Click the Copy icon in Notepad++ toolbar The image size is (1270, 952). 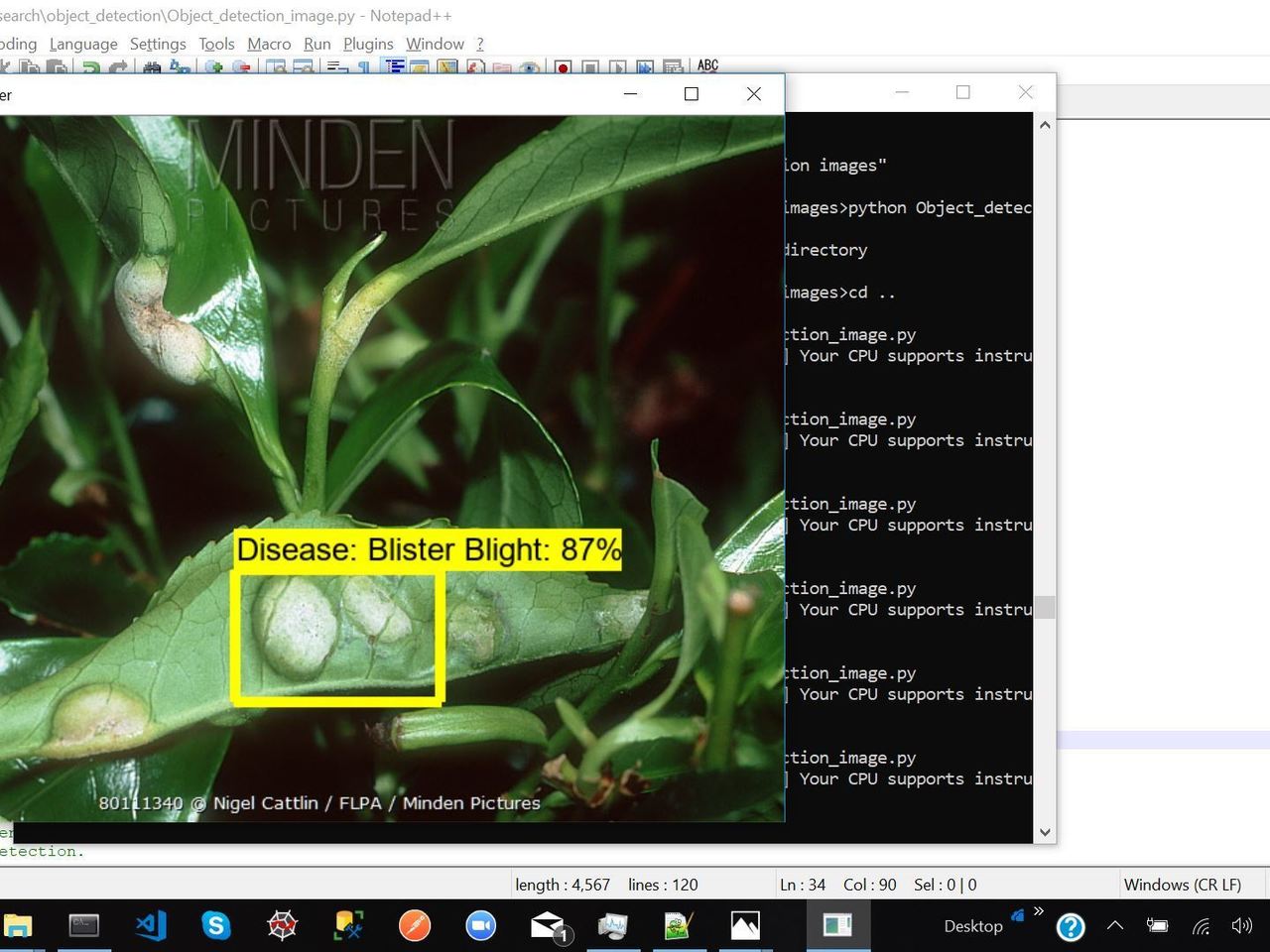[x=30, y=67]
